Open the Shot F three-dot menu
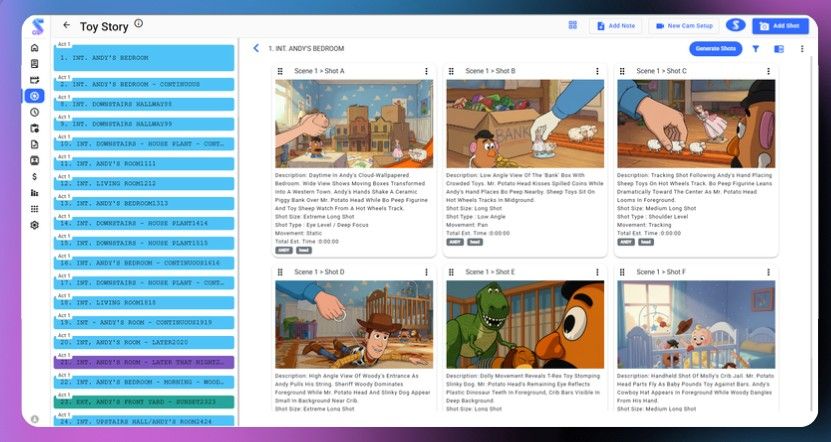This screenshot has width=831, height=442. point(768,272)
